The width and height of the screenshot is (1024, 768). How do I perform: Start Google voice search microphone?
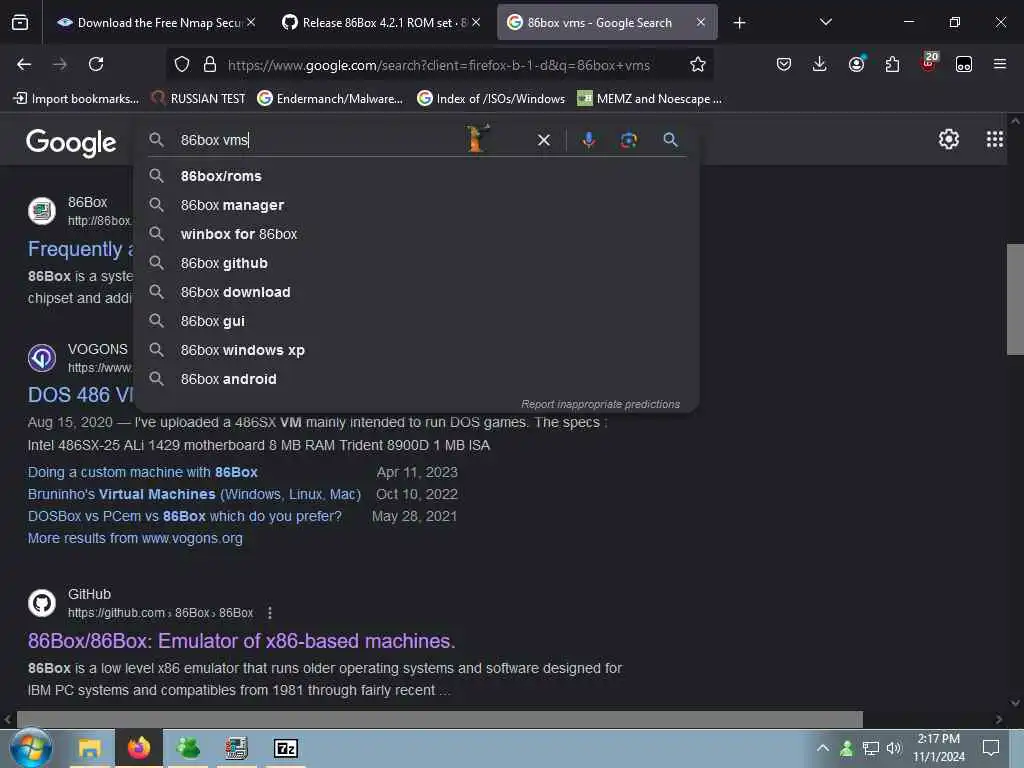coord(588,140)
